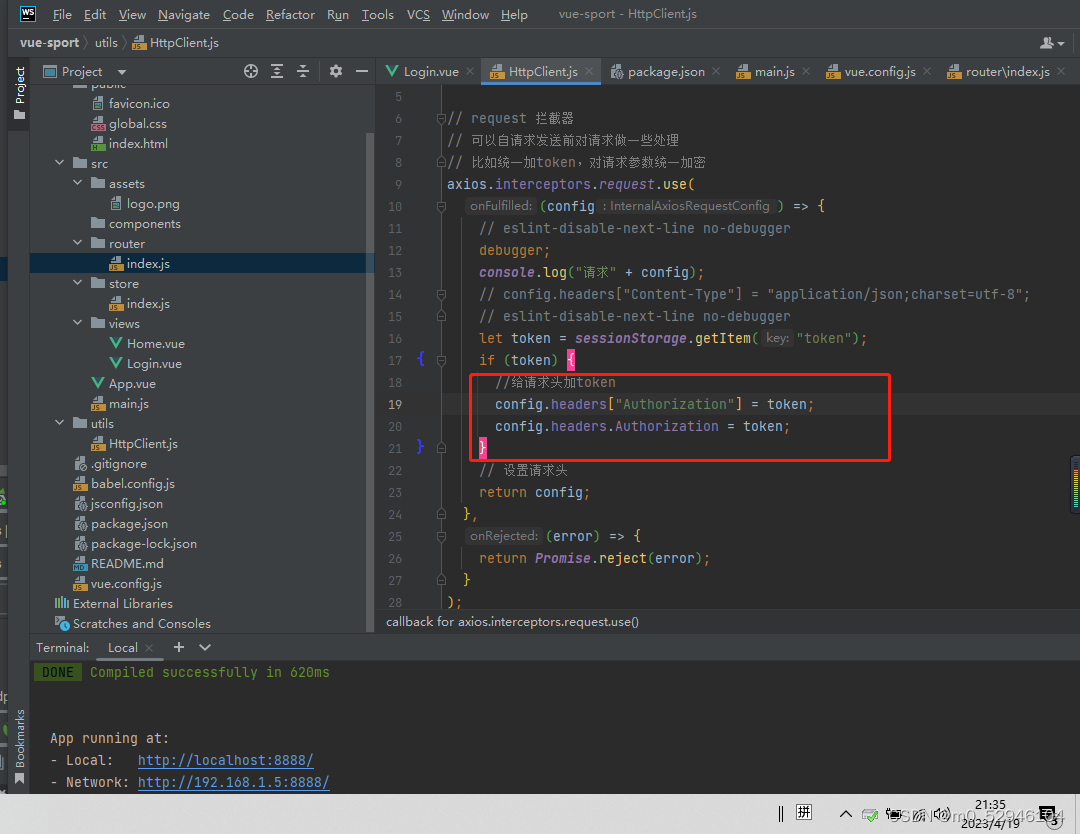Select favicon.ico in project tree
Screen dimensions: 1080x834
coord(131,103)
